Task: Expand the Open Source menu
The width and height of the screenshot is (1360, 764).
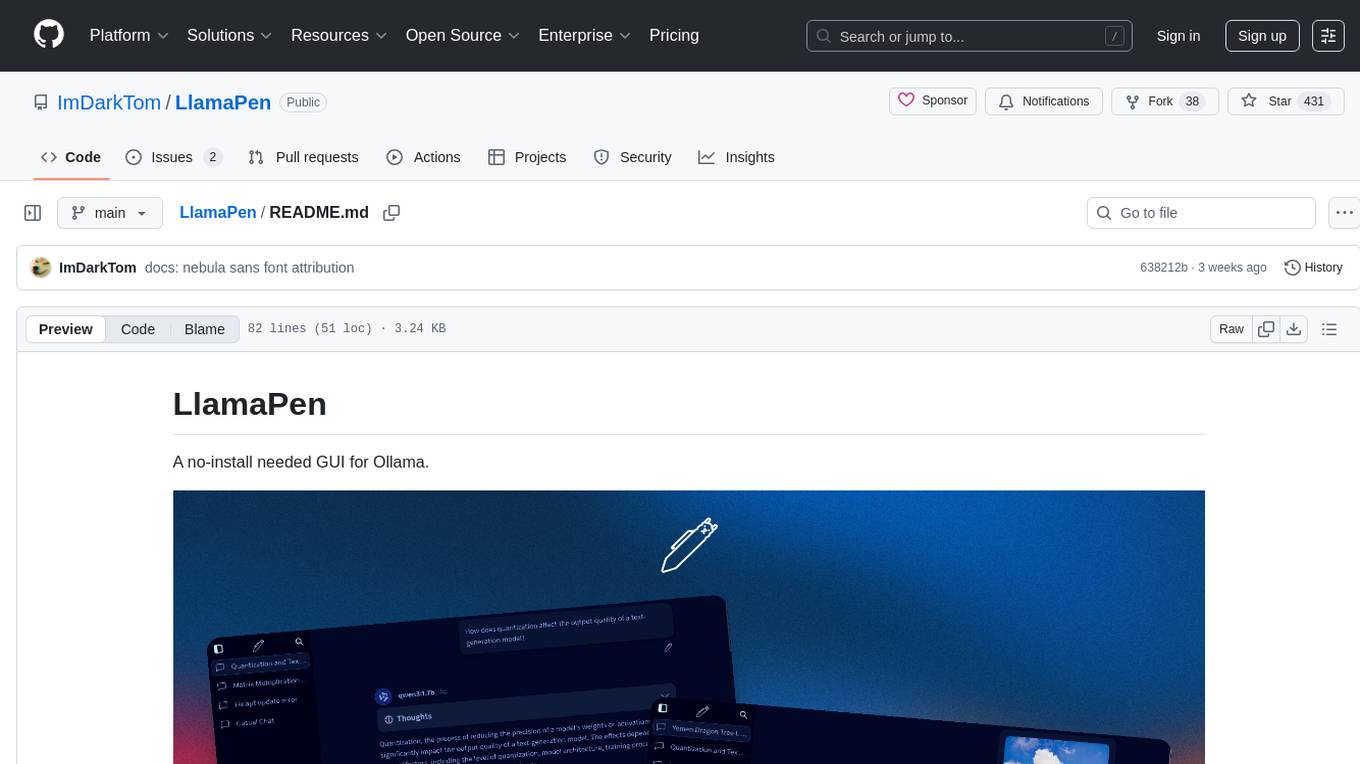Action: [463, 35]
